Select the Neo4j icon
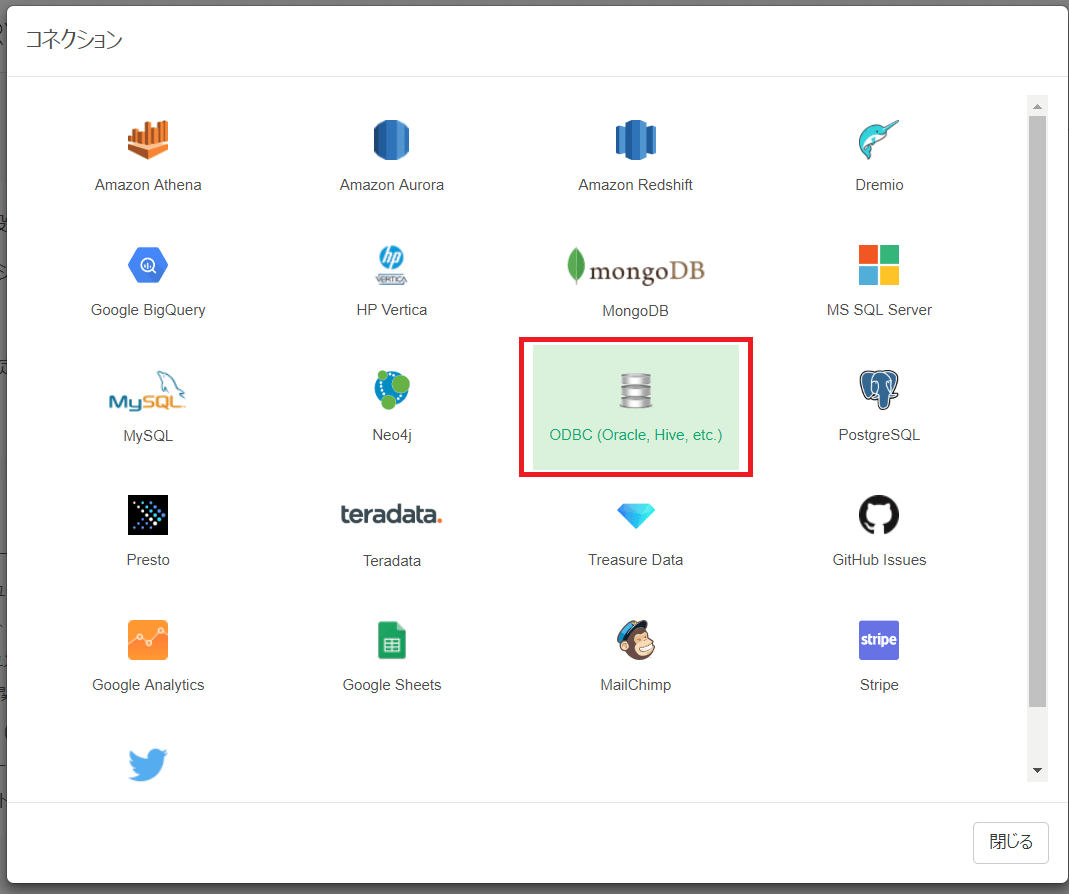1069x894 pixels. click(x=391, y=389)
